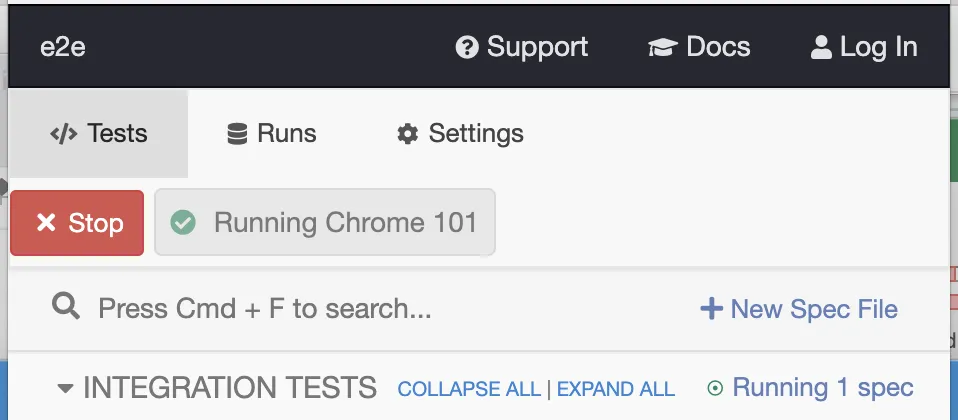Click the green checkmark browser status icon
Screen dimensions: 958x420
click(183, 222)
